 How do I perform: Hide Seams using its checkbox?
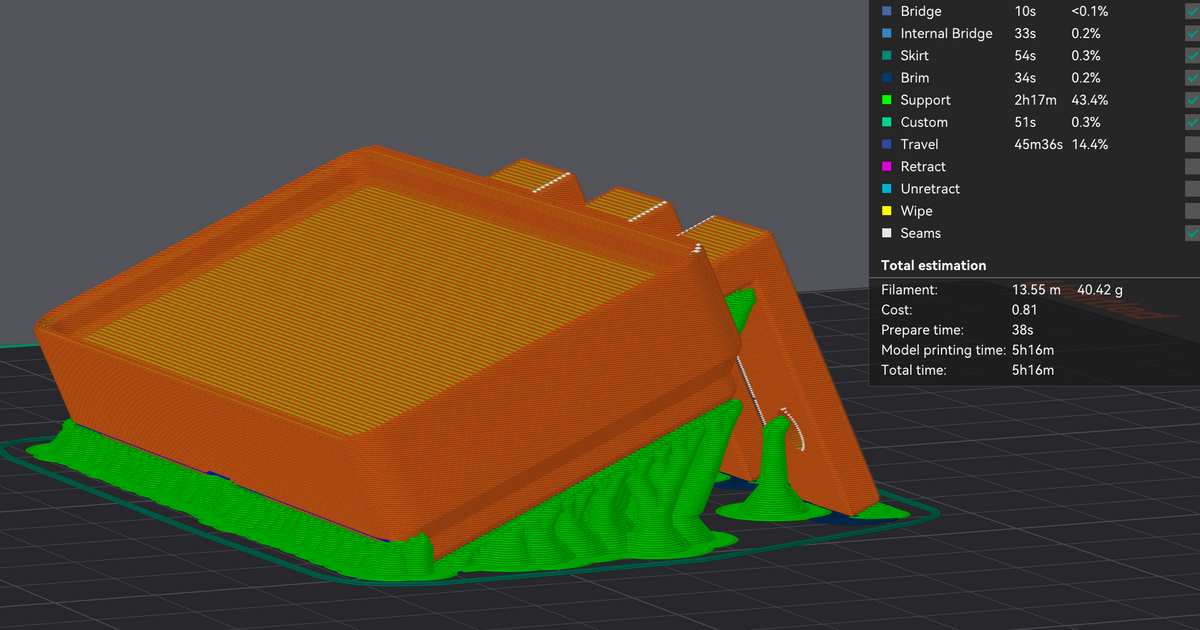[x=1192, y=233]
